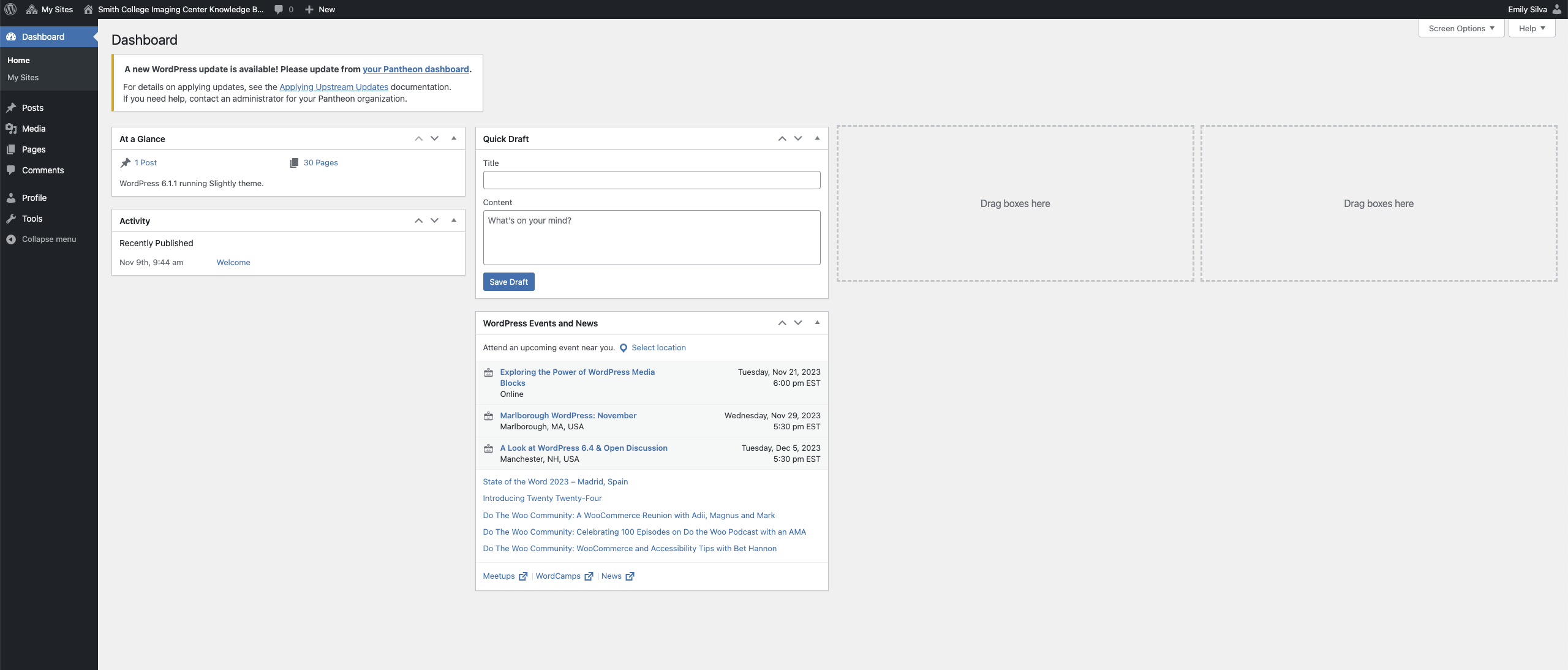
Task: Toggle Quick Draft panel collapse
Action: tap(817, 138)
